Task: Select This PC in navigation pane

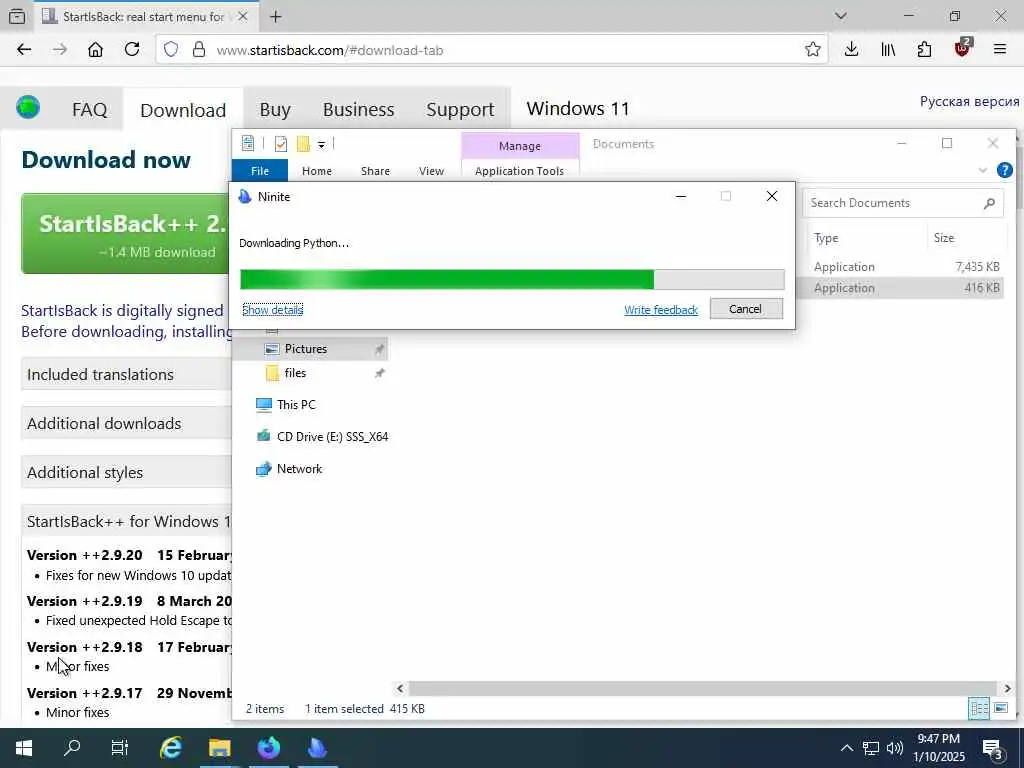Action: pyautogui.click(x=296, y=405)
